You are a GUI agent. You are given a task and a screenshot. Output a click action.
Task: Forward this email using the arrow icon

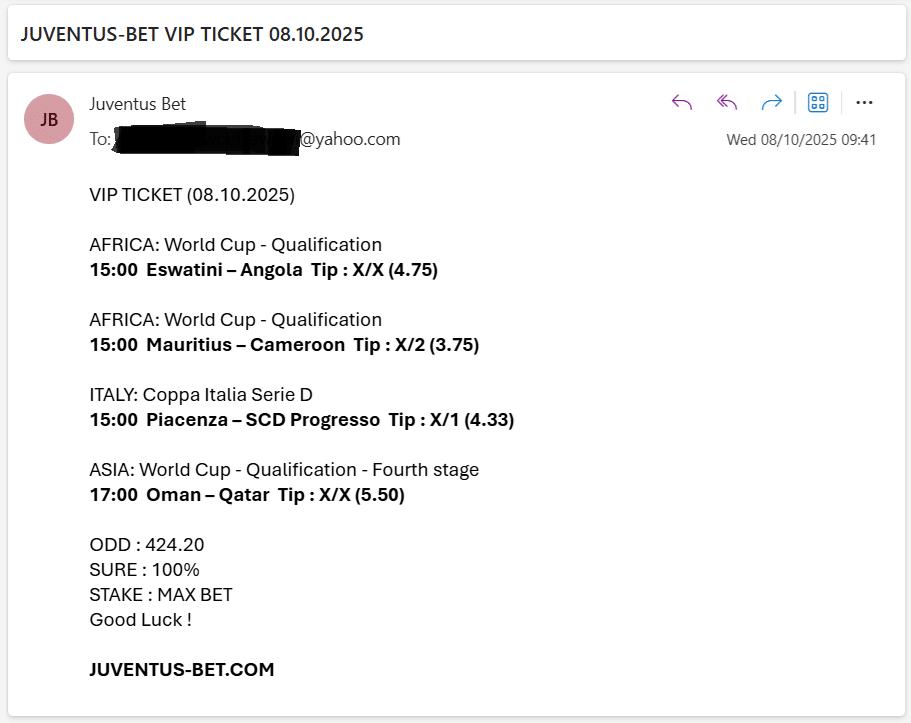coord(771,103)
